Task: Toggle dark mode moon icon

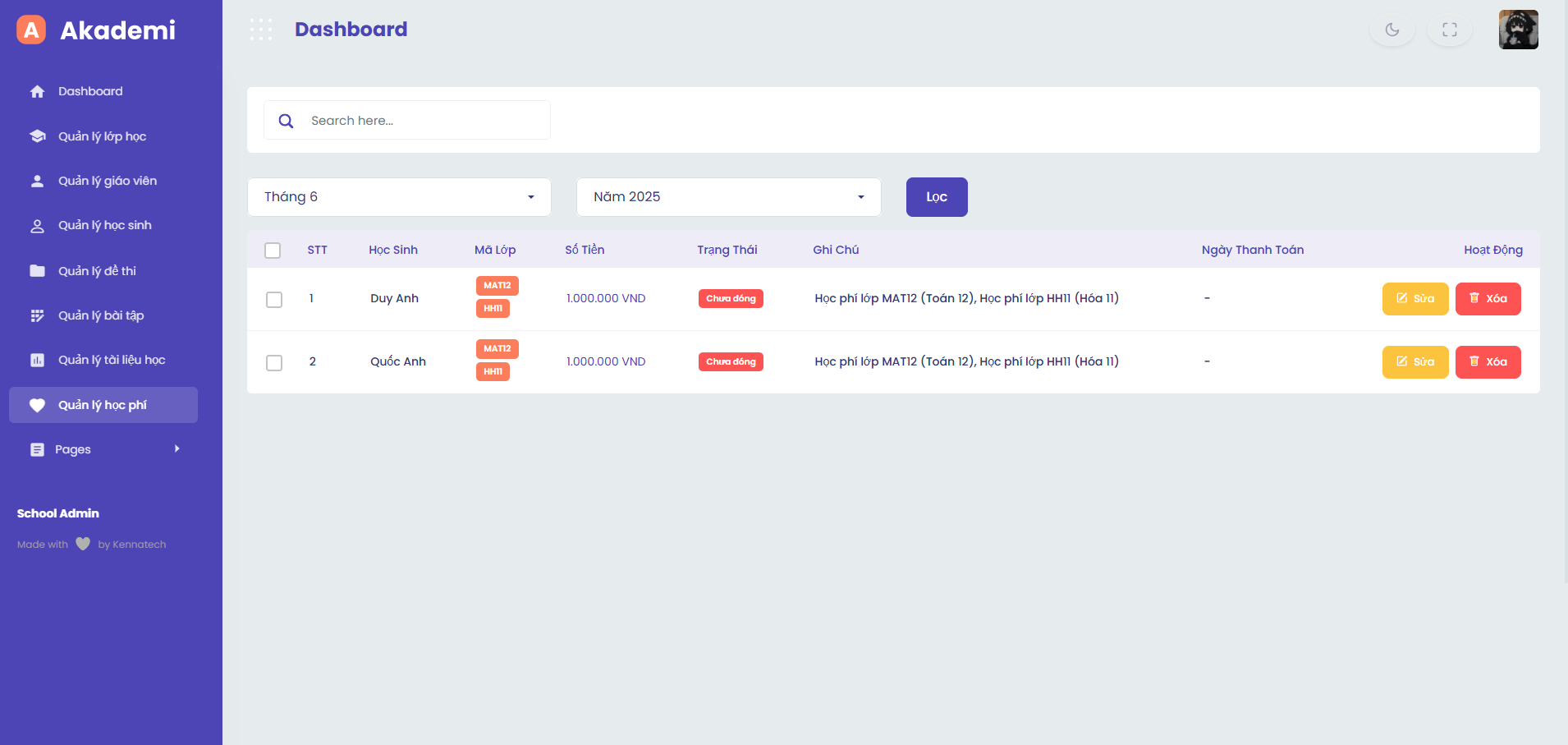Action: (x=1391, y=30)
